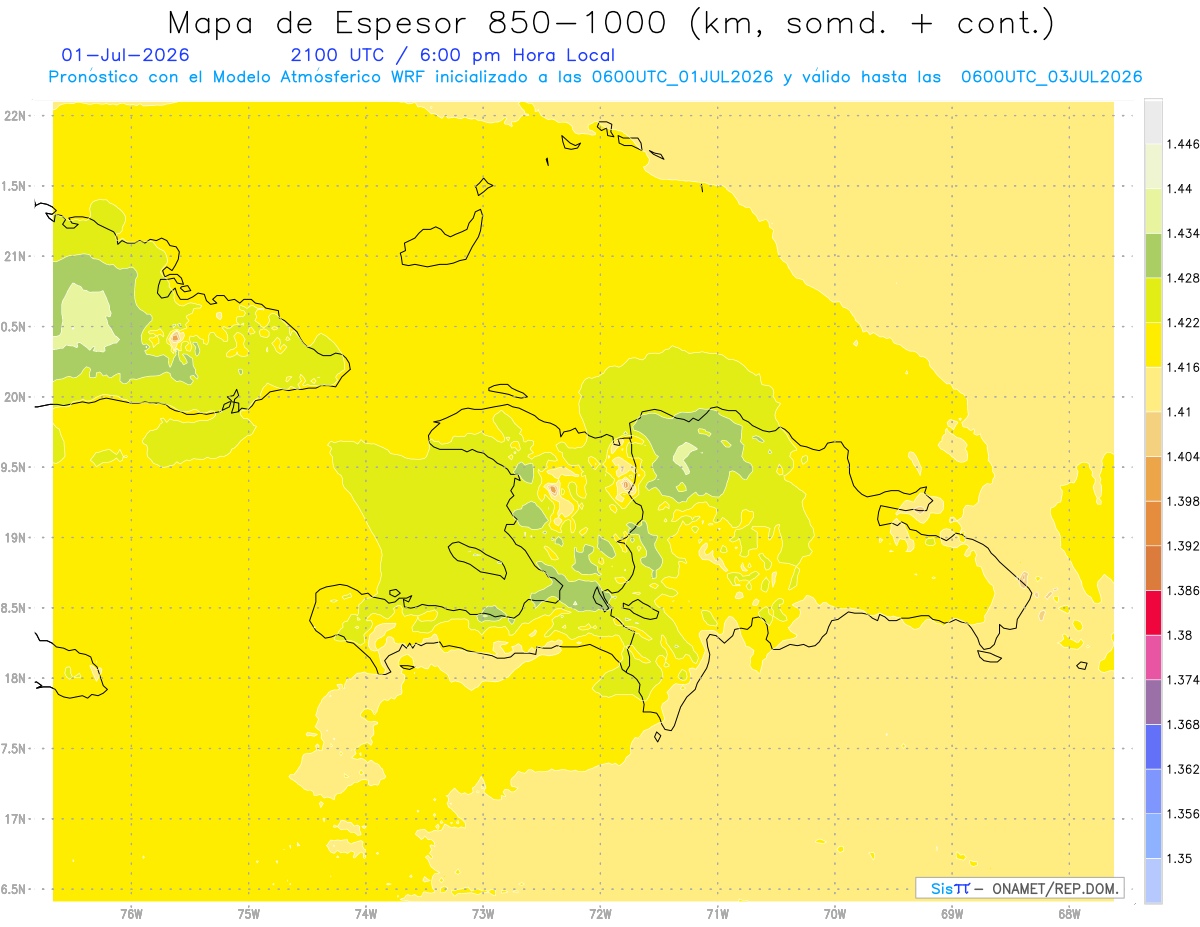Click the '0600UTC_01JUL2026' initialization timestamp
Image resolution: width=1200 pixels, height=927 pixels.
pos(683,77)
